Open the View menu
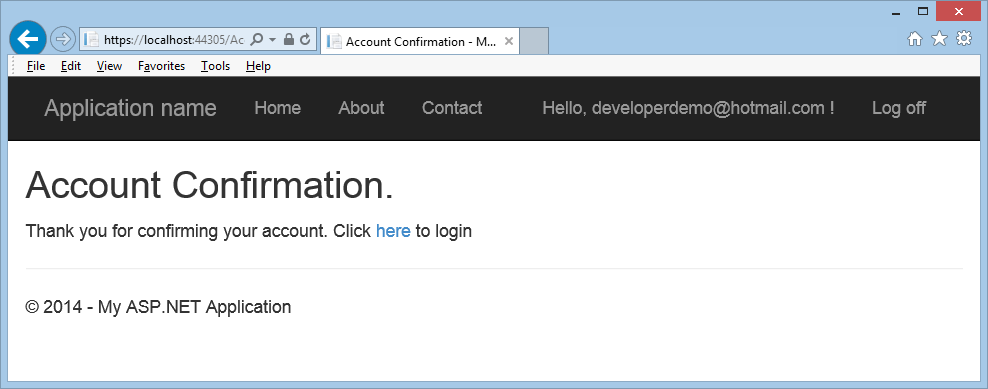 (x=110, y=66)
